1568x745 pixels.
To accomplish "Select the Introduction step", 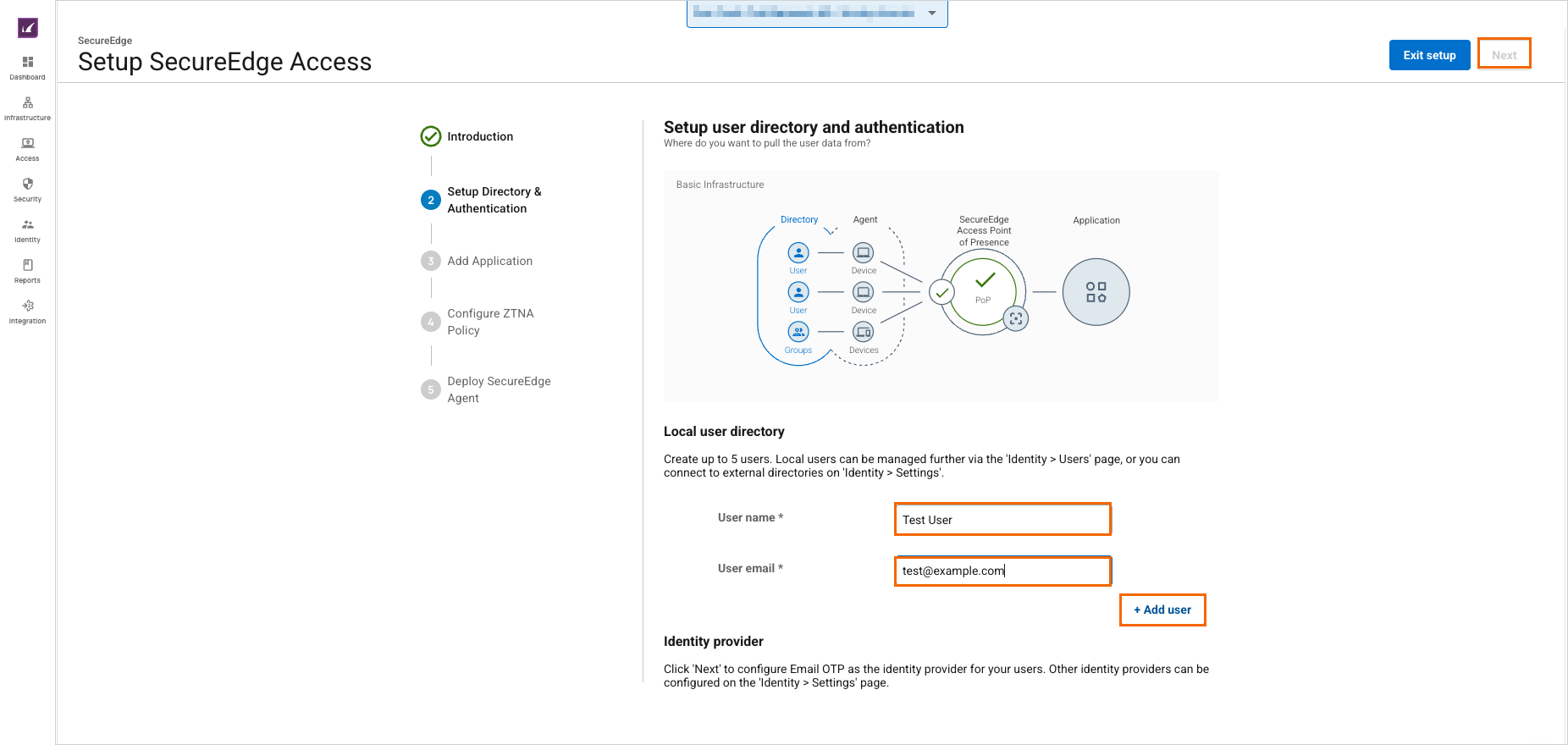I will pos(479,136).
